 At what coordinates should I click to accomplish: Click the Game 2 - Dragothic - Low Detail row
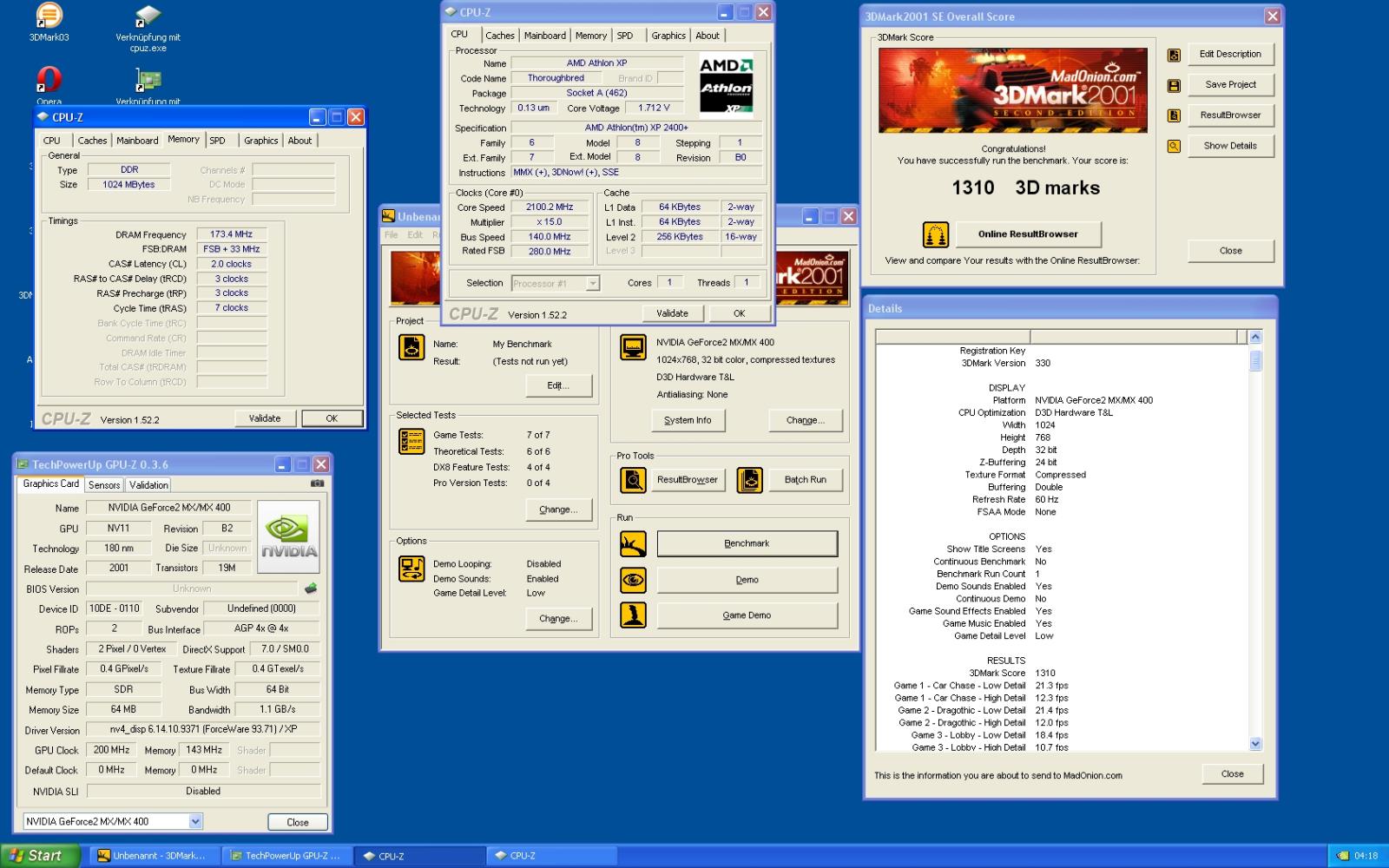[x=981, y=710]
